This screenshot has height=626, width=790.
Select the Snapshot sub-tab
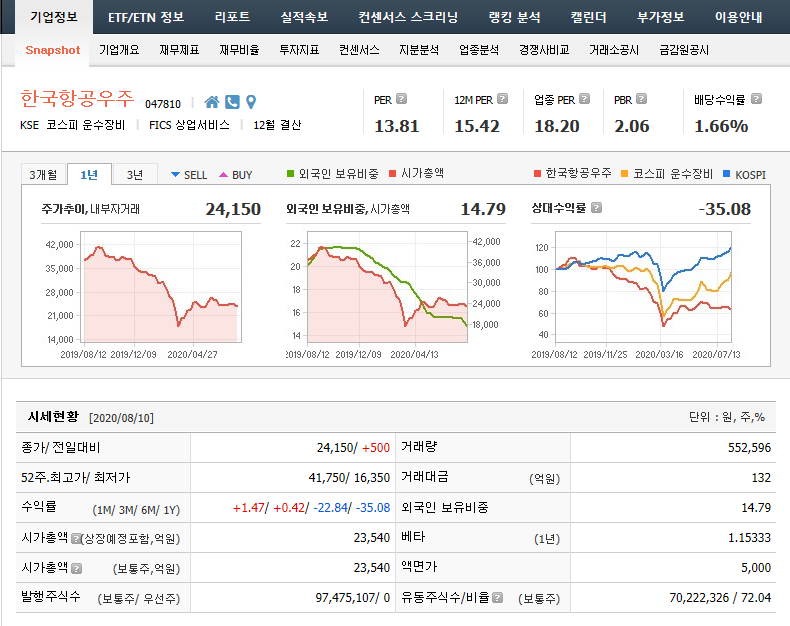tap(52, 50)
